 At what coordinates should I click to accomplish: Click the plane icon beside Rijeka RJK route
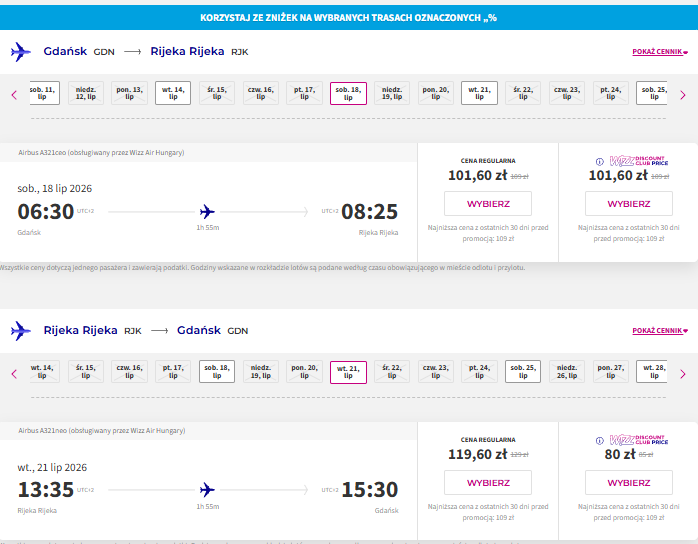(x=20, y=331)
